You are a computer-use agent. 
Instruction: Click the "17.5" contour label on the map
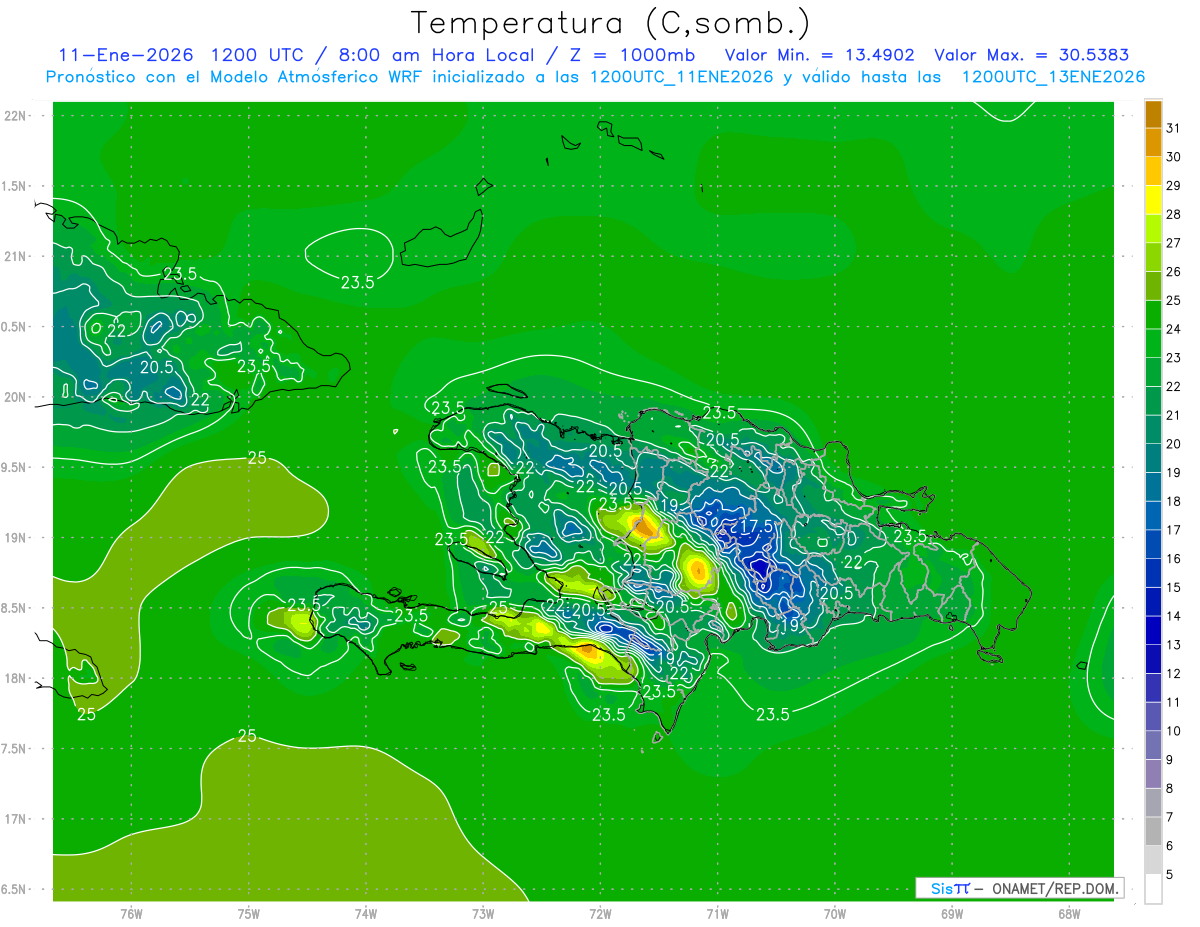pos(757,526)
